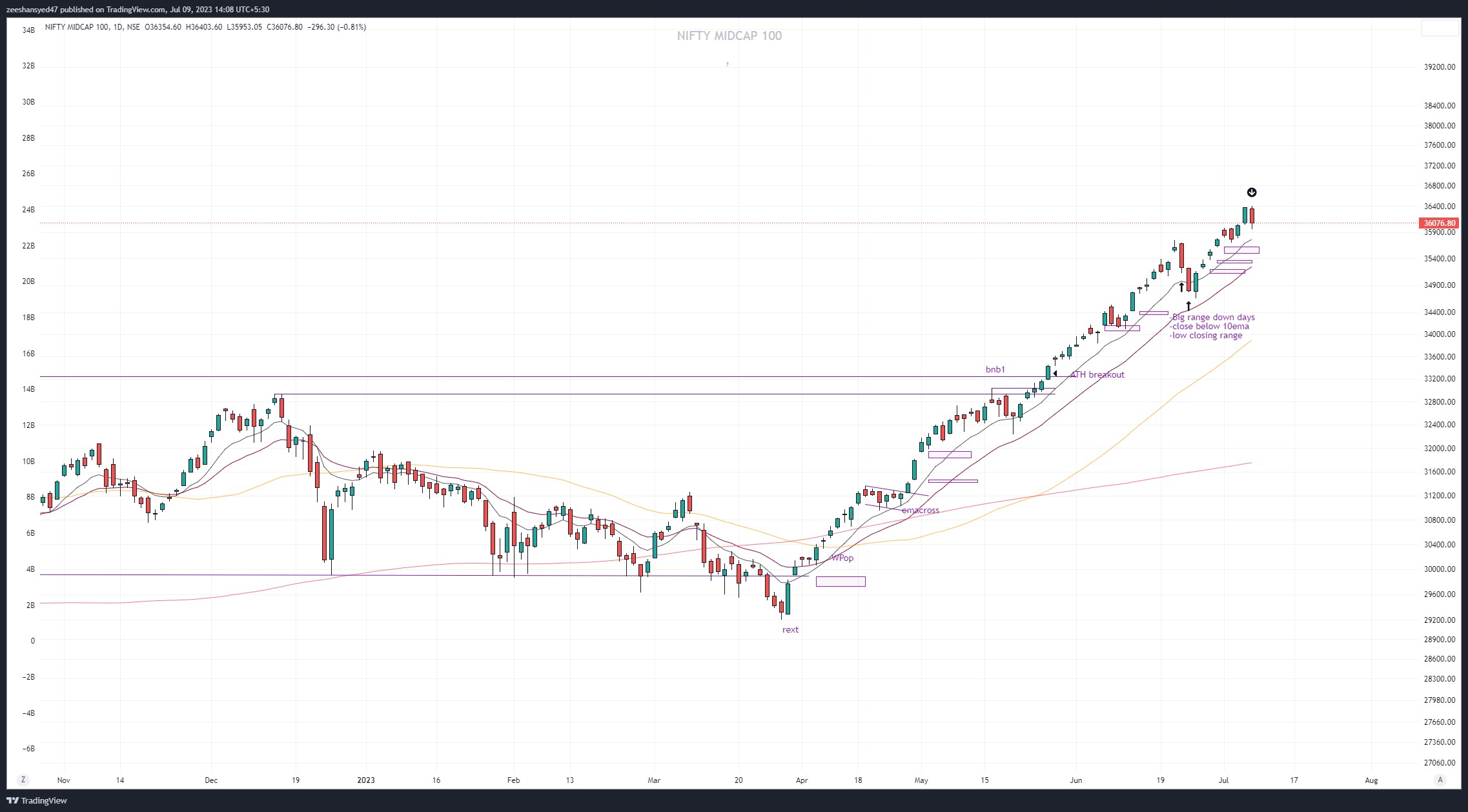The width and height of the screenshot is (1468, 812).
Task: Click the up arrow below the 10ema line
Action: pyautogui.click(x=1182, y=287)
